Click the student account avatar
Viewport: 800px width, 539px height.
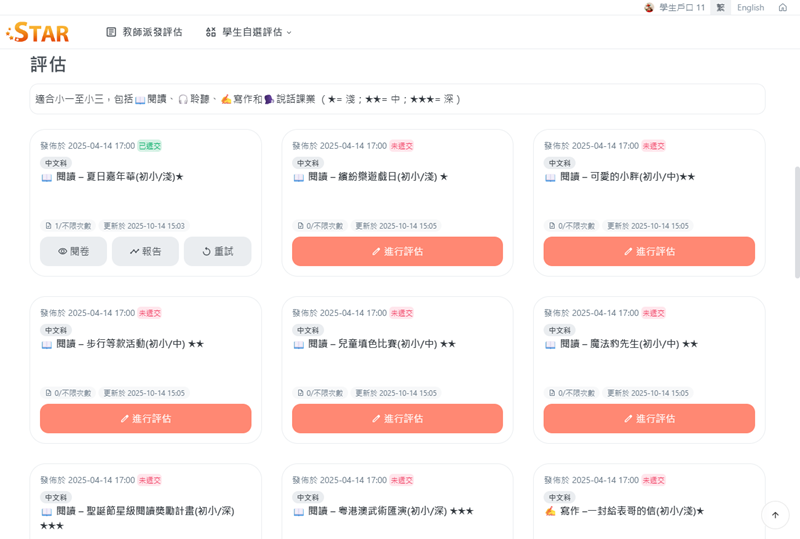[x=649, y=8]
